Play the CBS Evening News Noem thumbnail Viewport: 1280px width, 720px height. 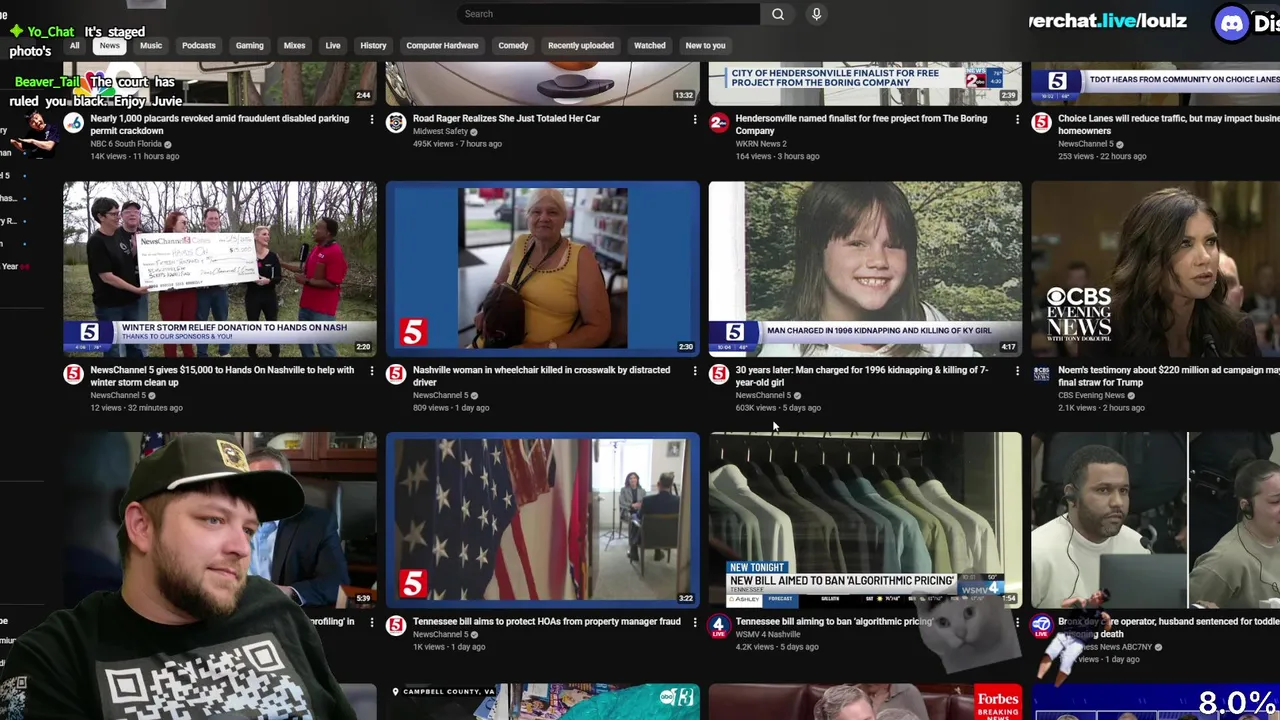[x=1156, y=268]
